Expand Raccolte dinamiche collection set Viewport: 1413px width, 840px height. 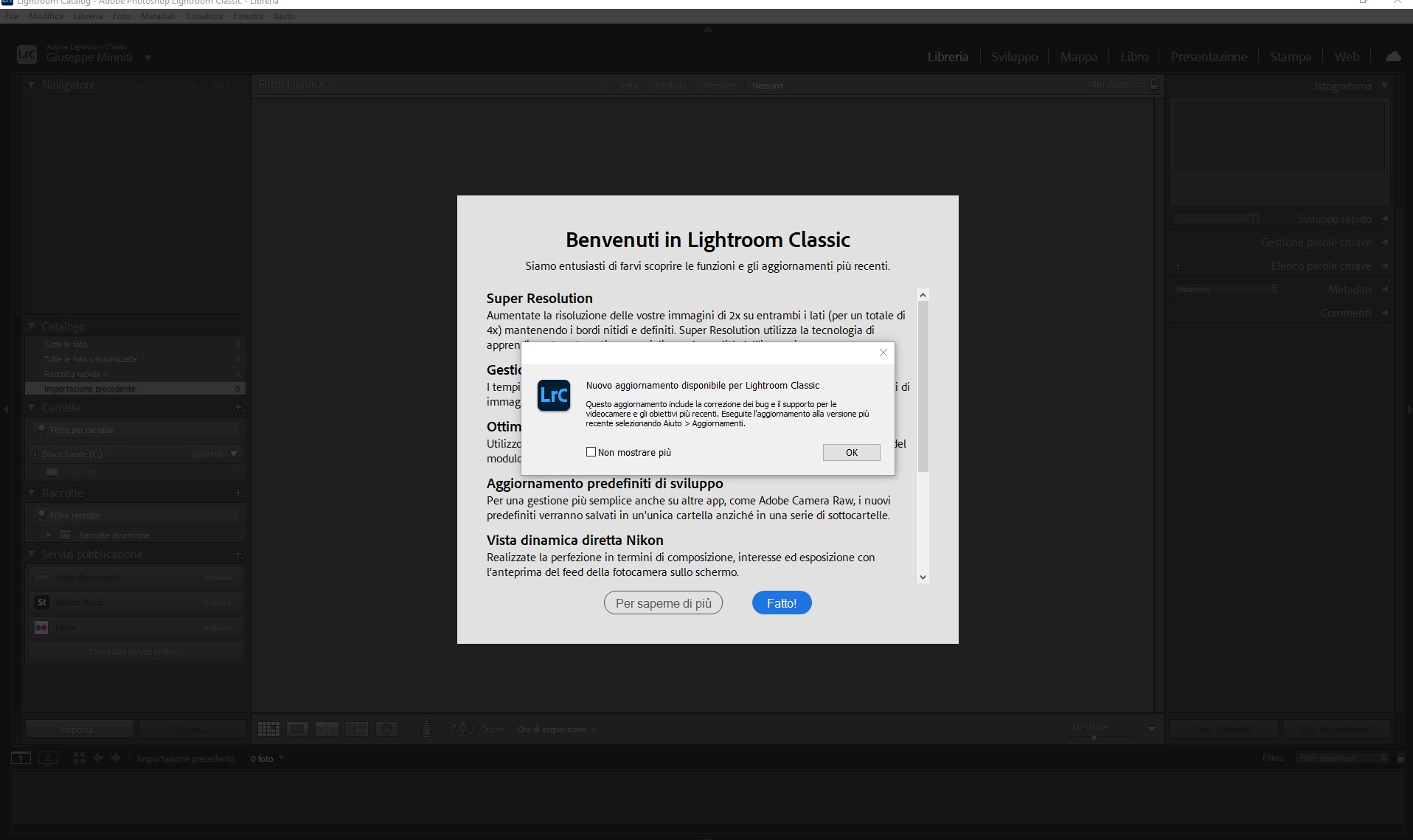(49, 535)
